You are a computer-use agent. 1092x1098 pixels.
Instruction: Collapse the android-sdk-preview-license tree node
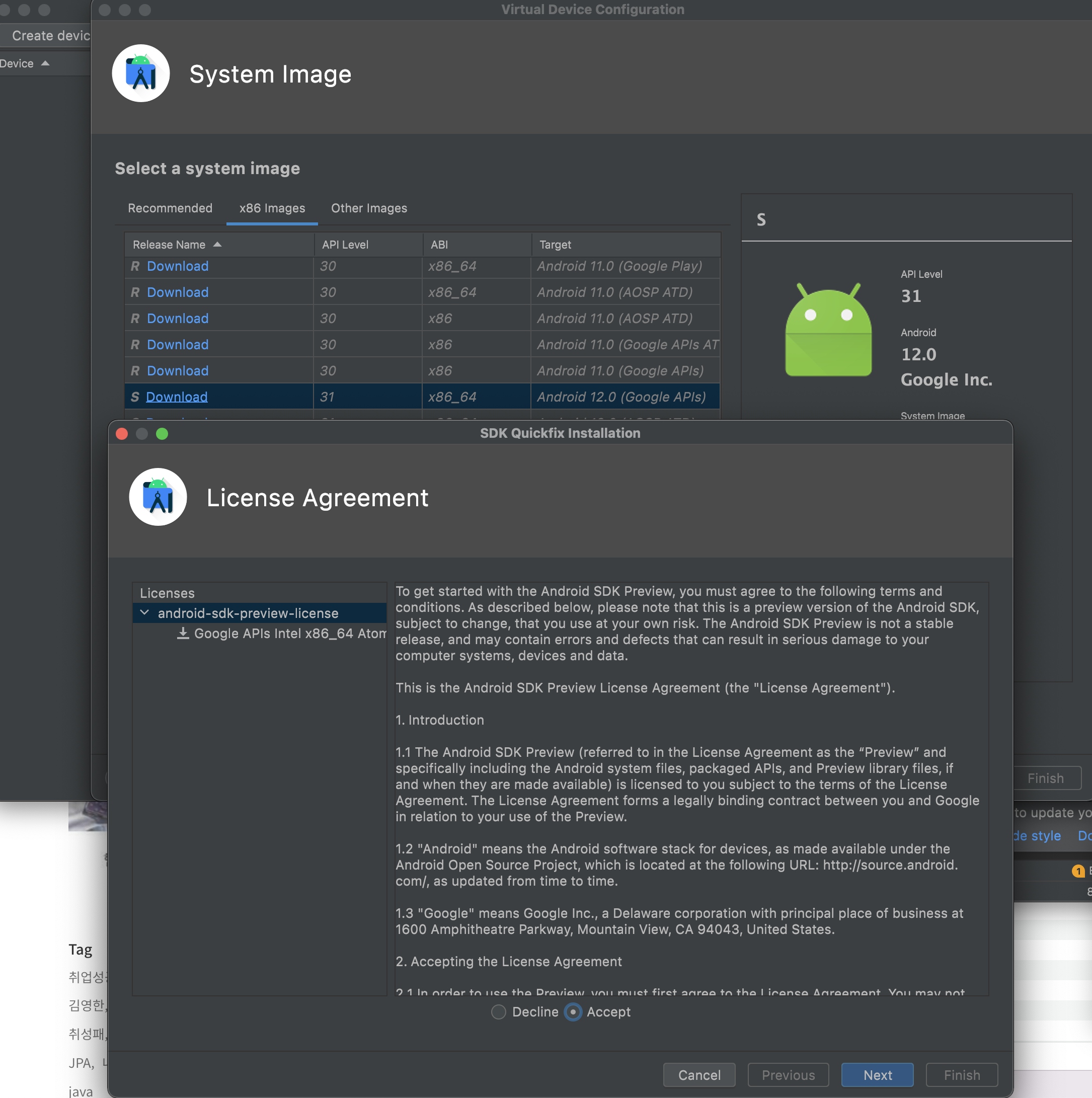pos(144,612)
